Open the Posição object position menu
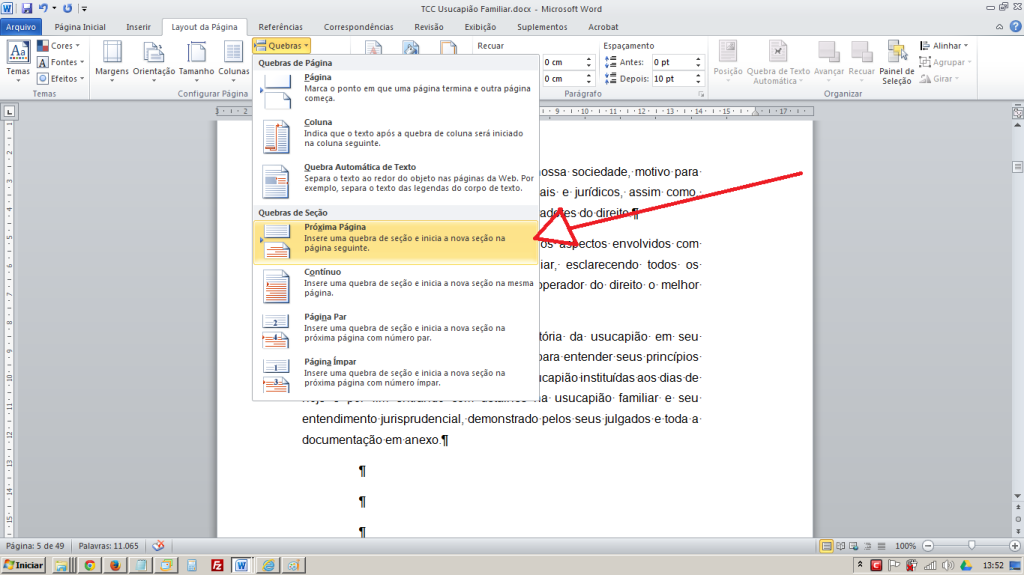 coord(728,61)
